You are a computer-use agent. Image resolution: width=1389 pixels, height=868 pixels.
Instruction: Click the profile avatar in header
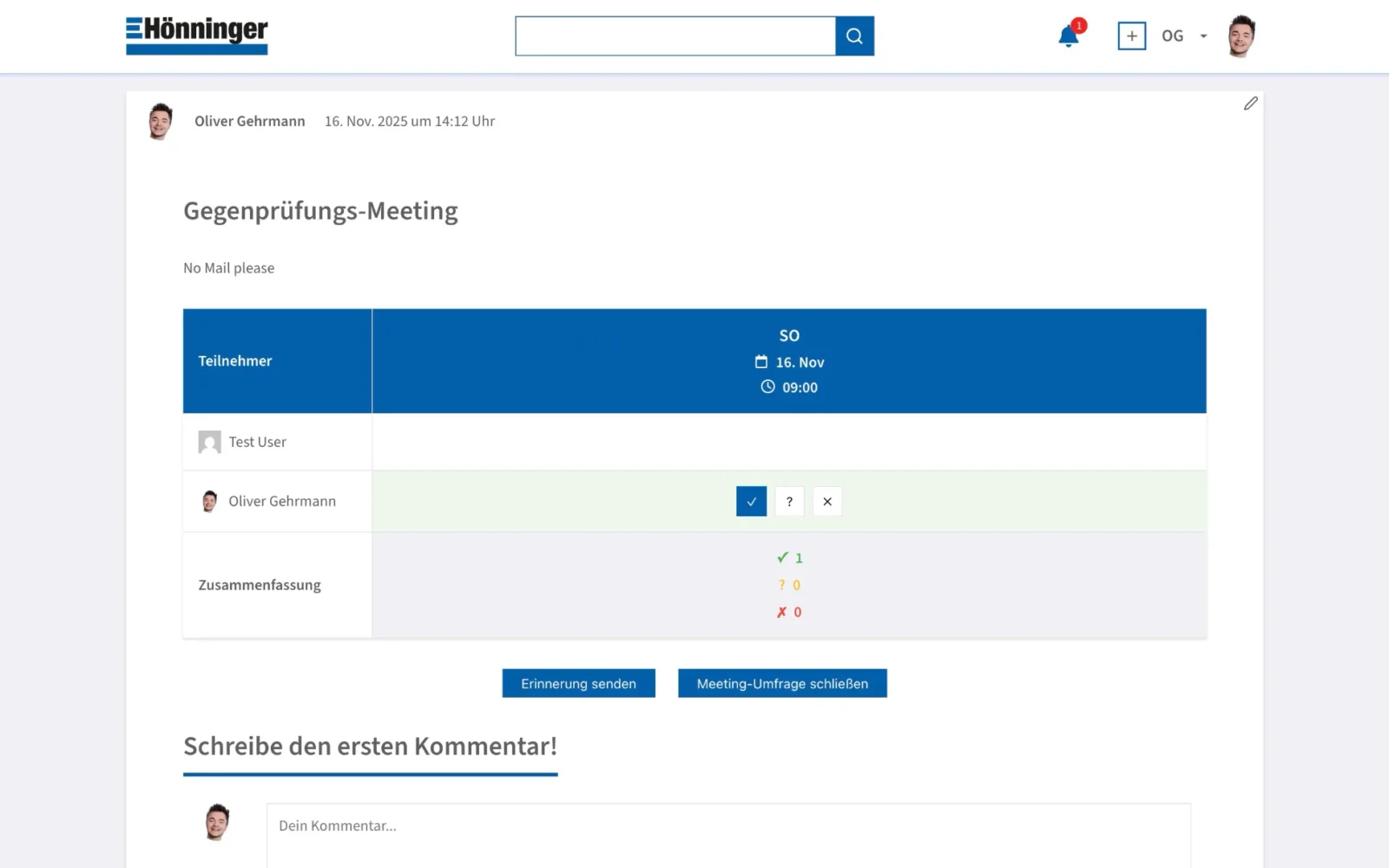[x=1241, y=36]
